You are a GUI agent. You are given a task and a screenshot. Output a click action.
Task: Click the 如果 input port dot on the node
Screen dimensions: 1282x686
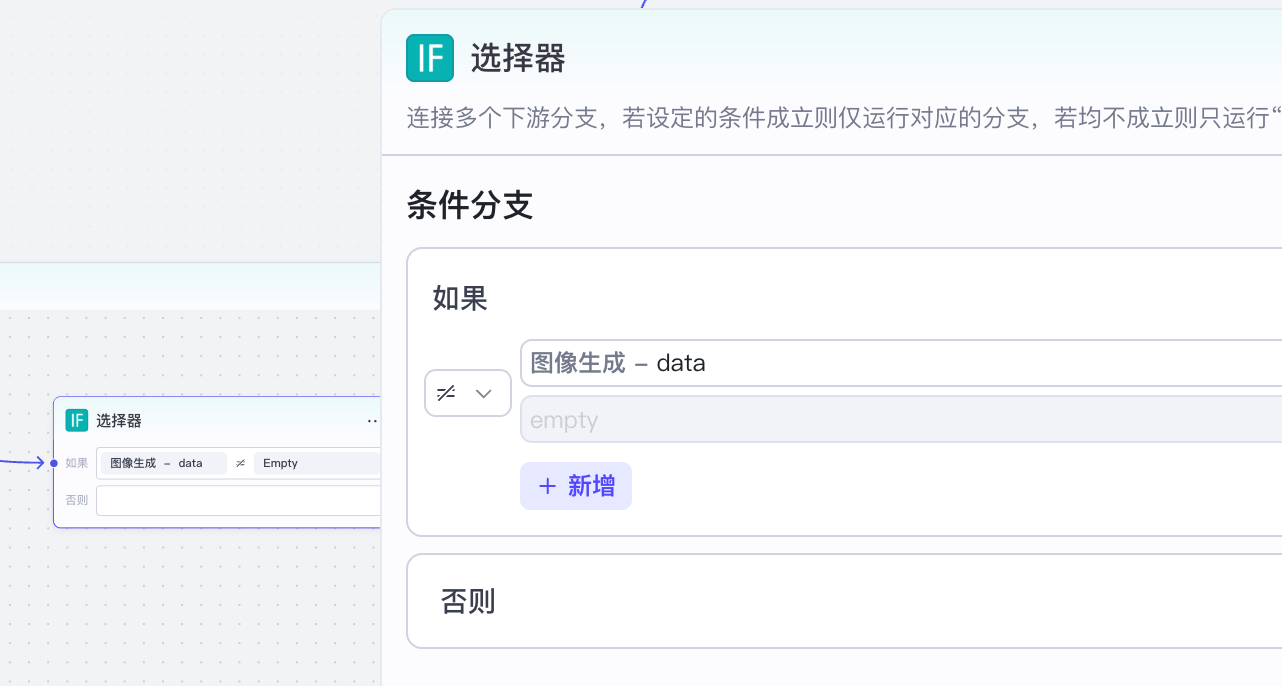pos(54,463)
